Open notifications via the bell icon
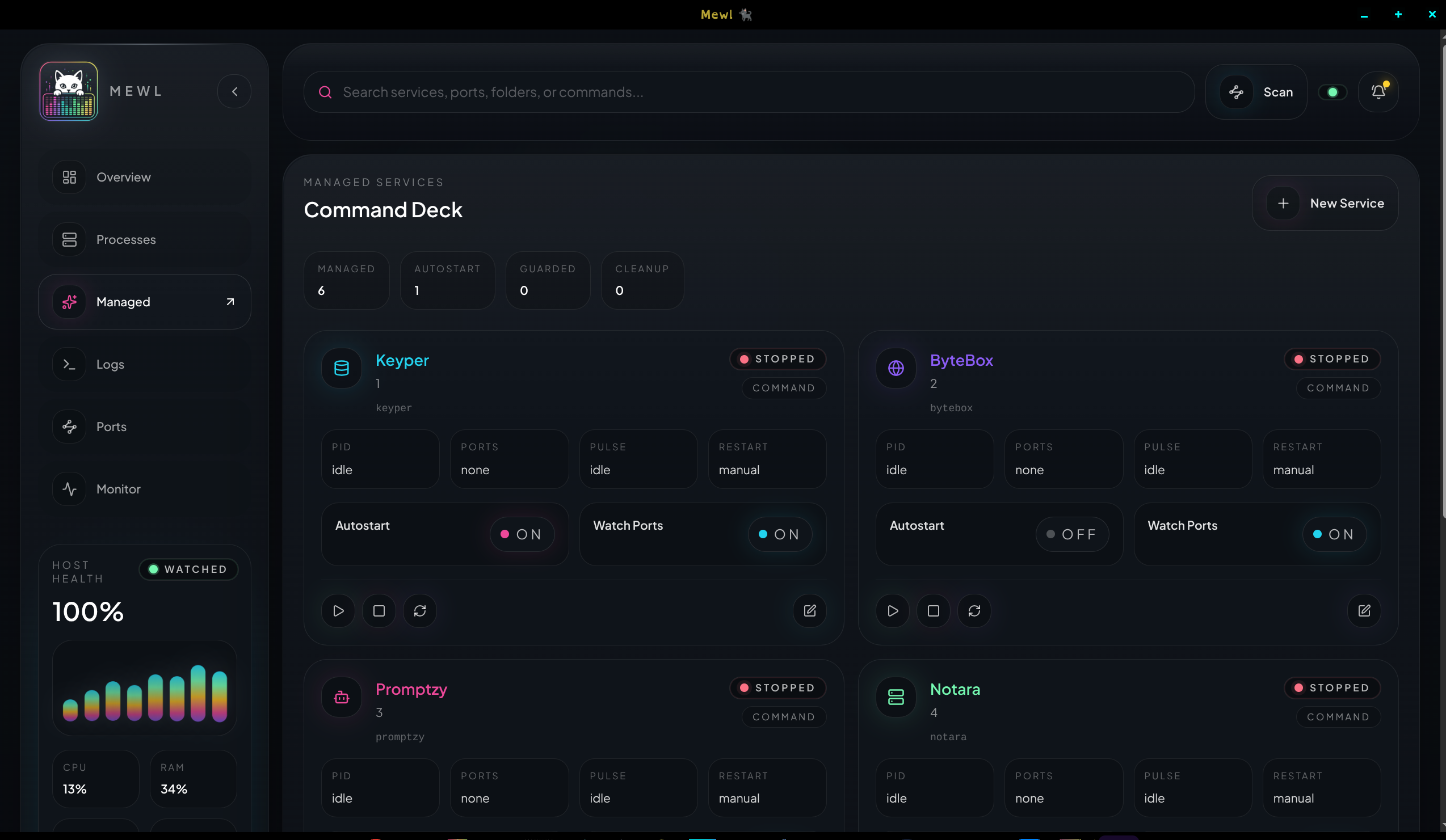1446x840 pixels. click(1379, 91)
